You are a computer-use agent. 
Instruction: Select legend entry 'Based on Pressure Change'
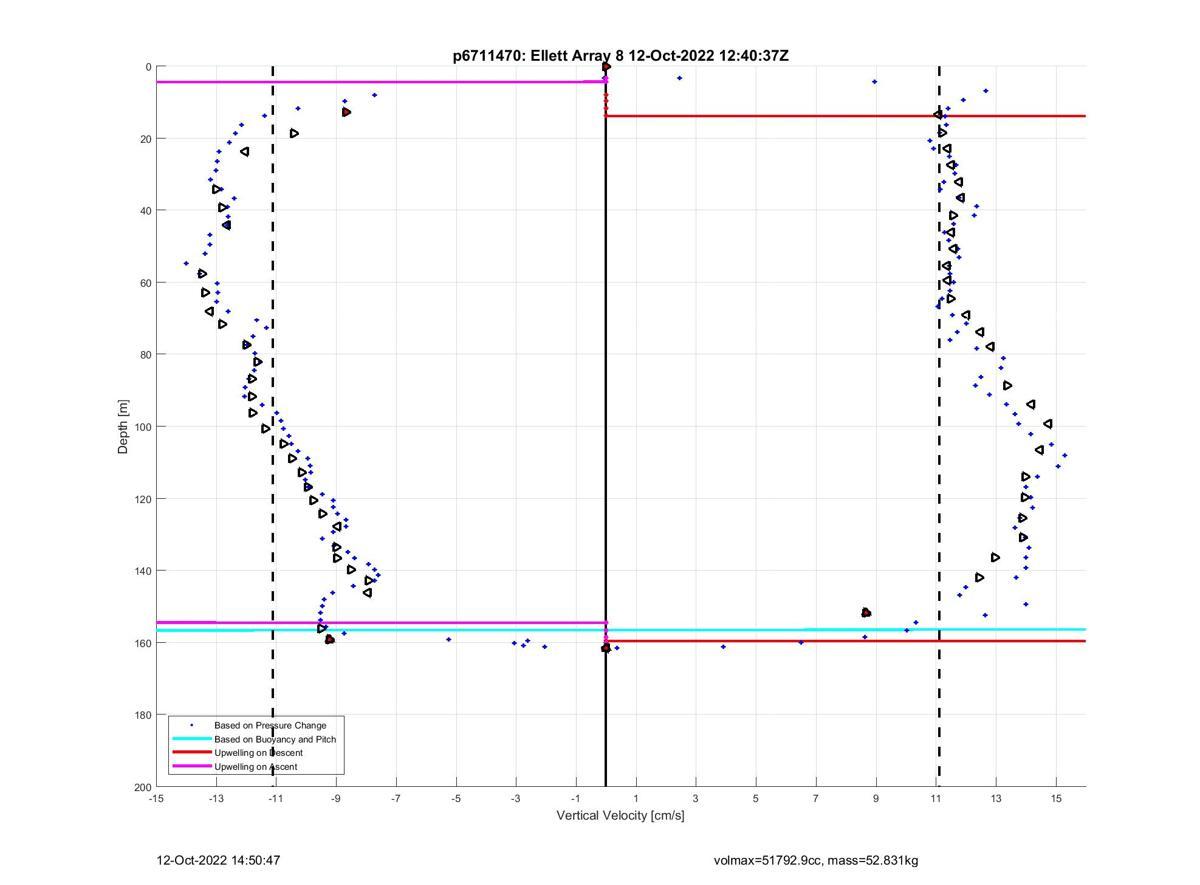(x=270, y=725)
